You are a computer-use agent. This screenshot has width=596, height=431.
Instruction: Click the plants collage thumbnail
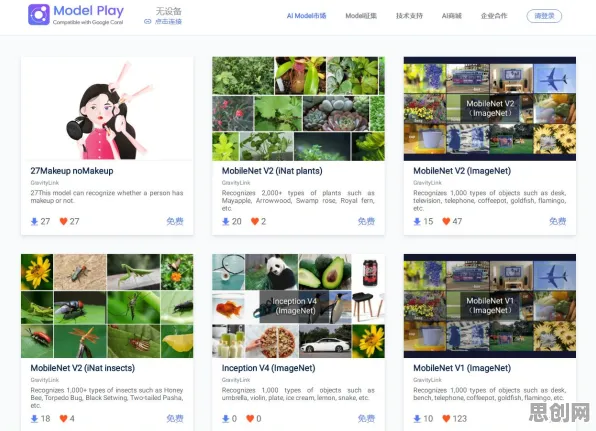click(x=298, y=109)
